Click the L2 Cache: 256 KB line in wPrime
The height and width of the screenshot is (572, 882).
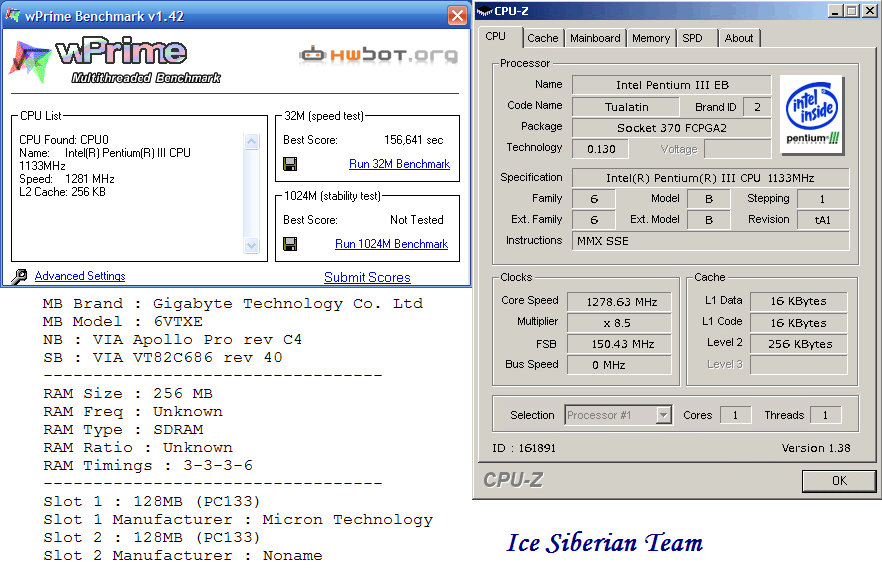[x=62, y=192]
